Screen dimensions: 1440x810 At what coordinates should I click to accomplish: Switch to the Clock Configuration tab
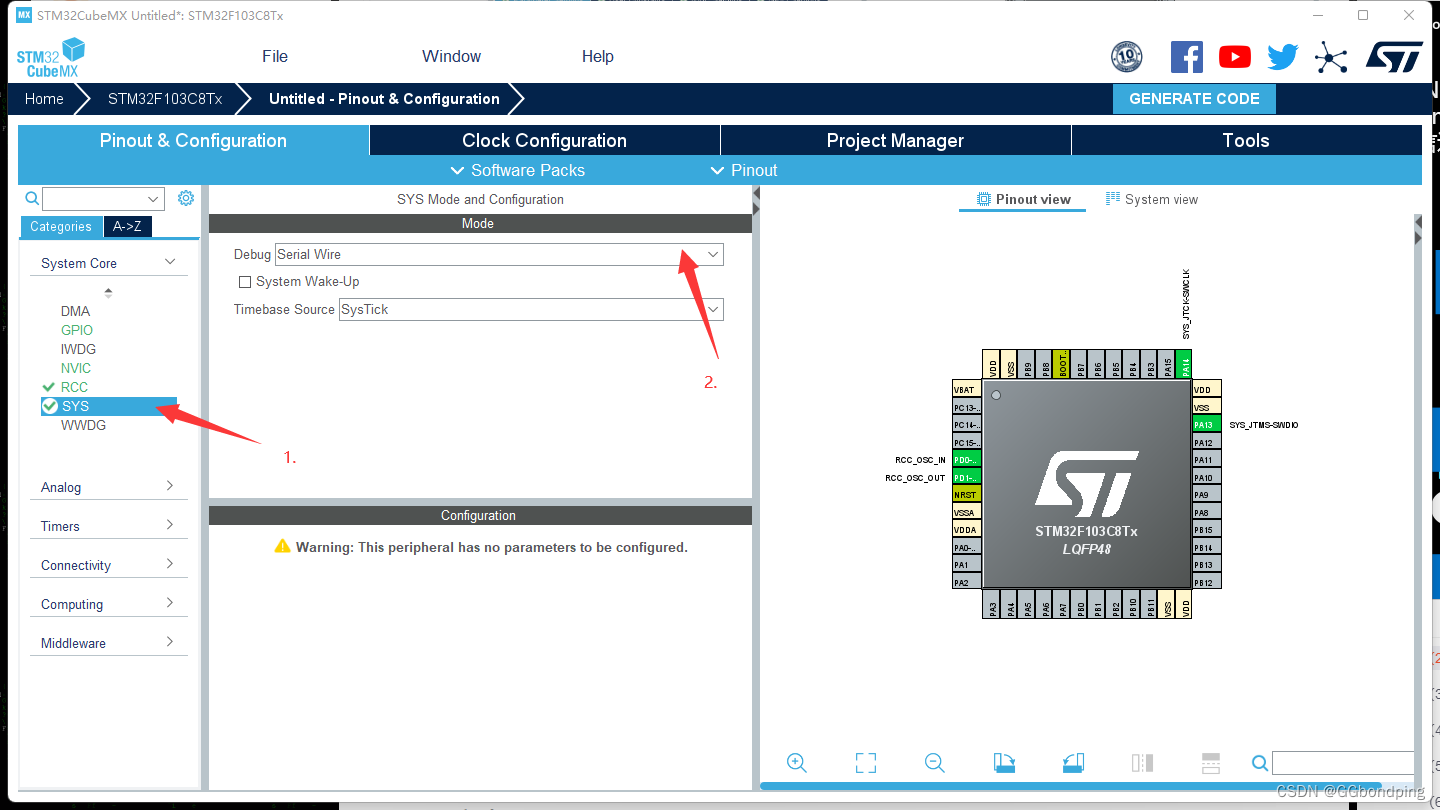545,140
